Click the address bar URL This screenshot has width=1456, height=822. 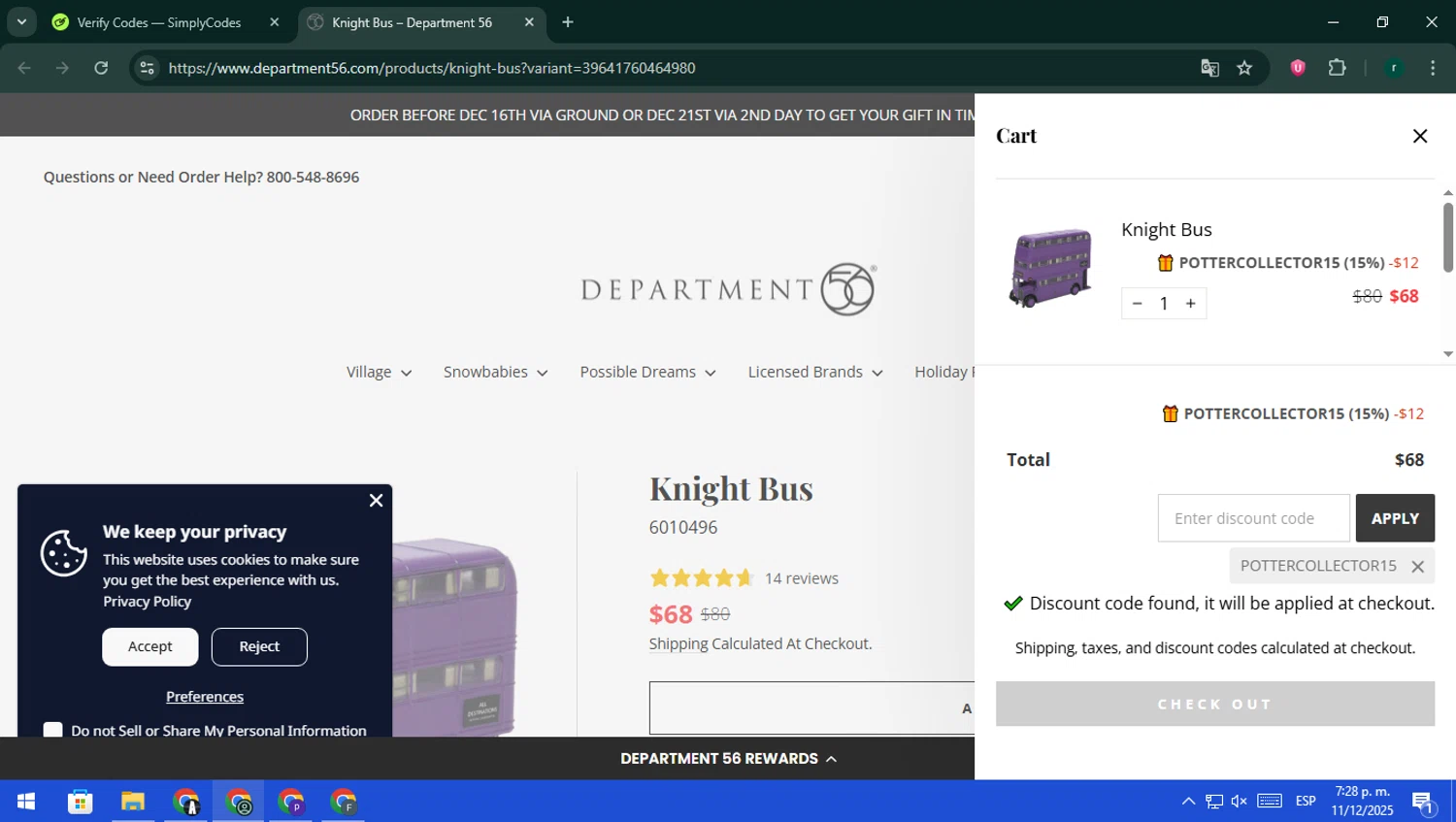[432, 68]
